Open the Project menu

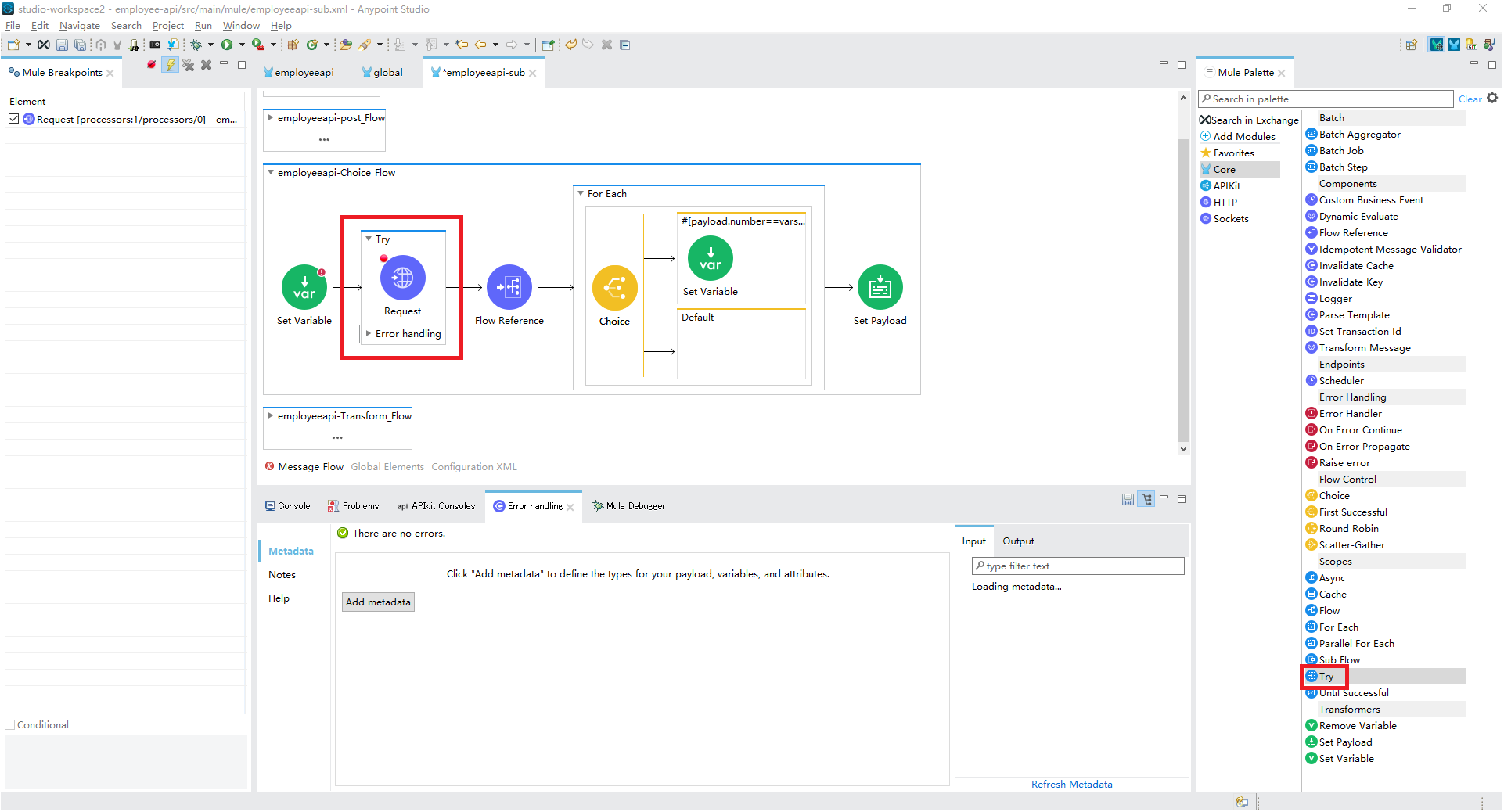point(168,26)
